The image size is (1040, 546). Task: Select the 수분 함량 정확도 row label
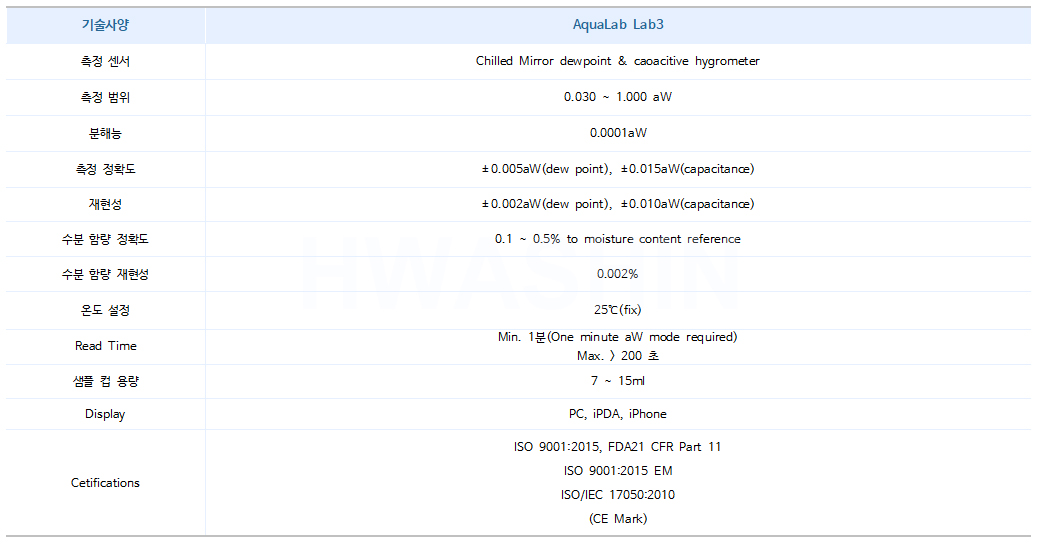tap(105, 239)
